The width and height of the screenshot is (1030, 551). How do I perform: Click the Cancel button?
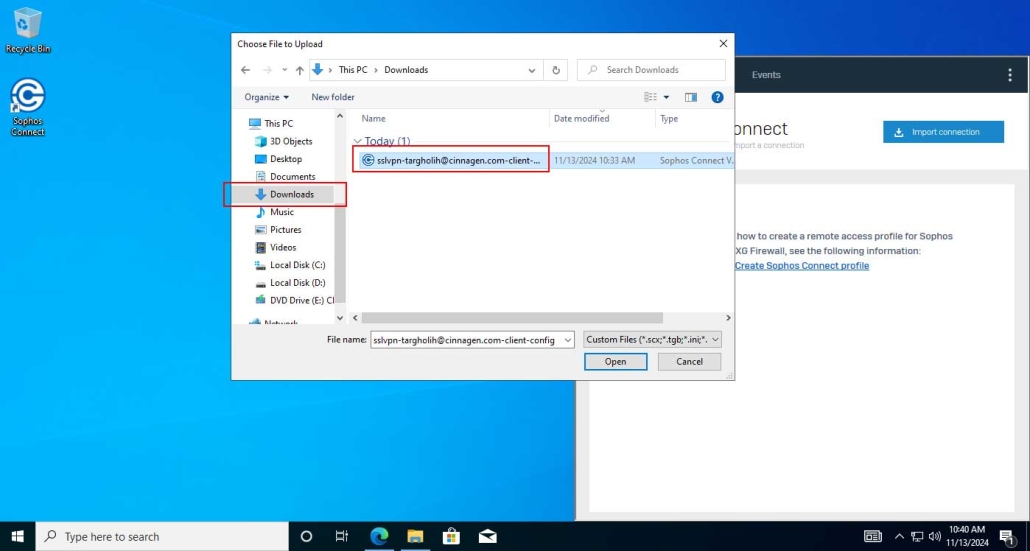pos(689,362)
